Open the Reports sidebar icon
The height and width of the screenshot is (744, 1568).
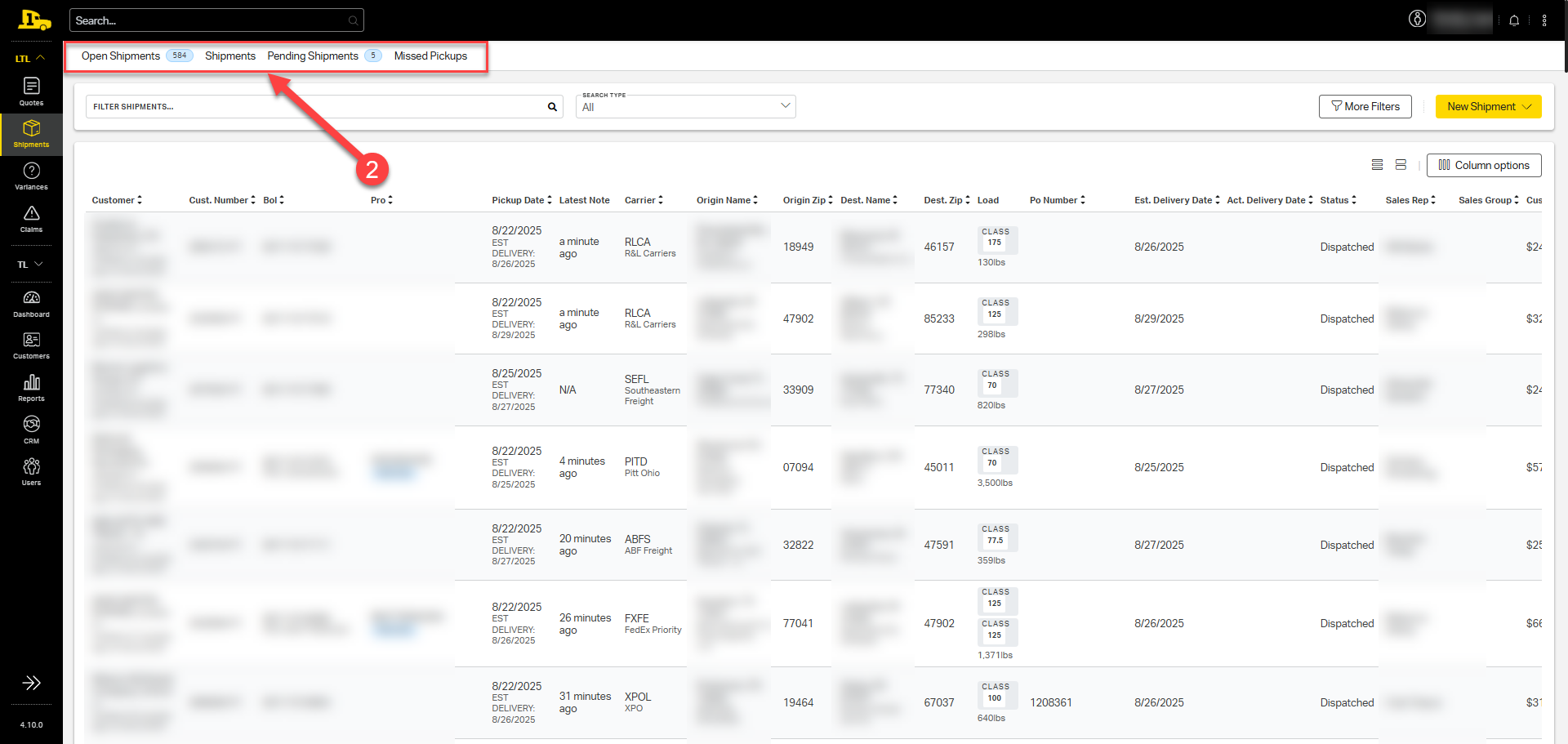click(x=31, y=388)
